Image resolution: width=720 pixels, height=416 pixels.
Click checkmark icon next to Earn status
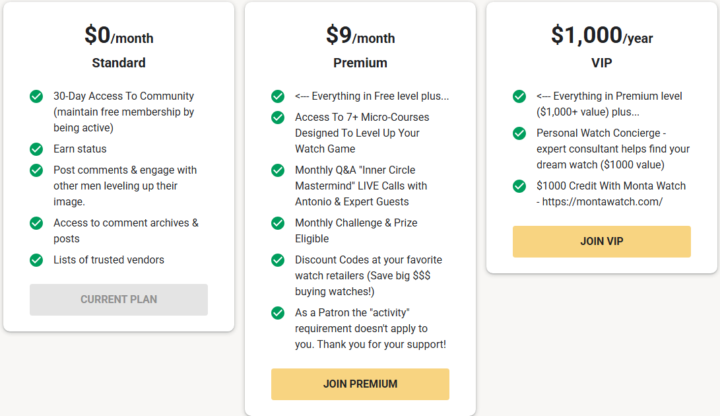coord(37,149)
